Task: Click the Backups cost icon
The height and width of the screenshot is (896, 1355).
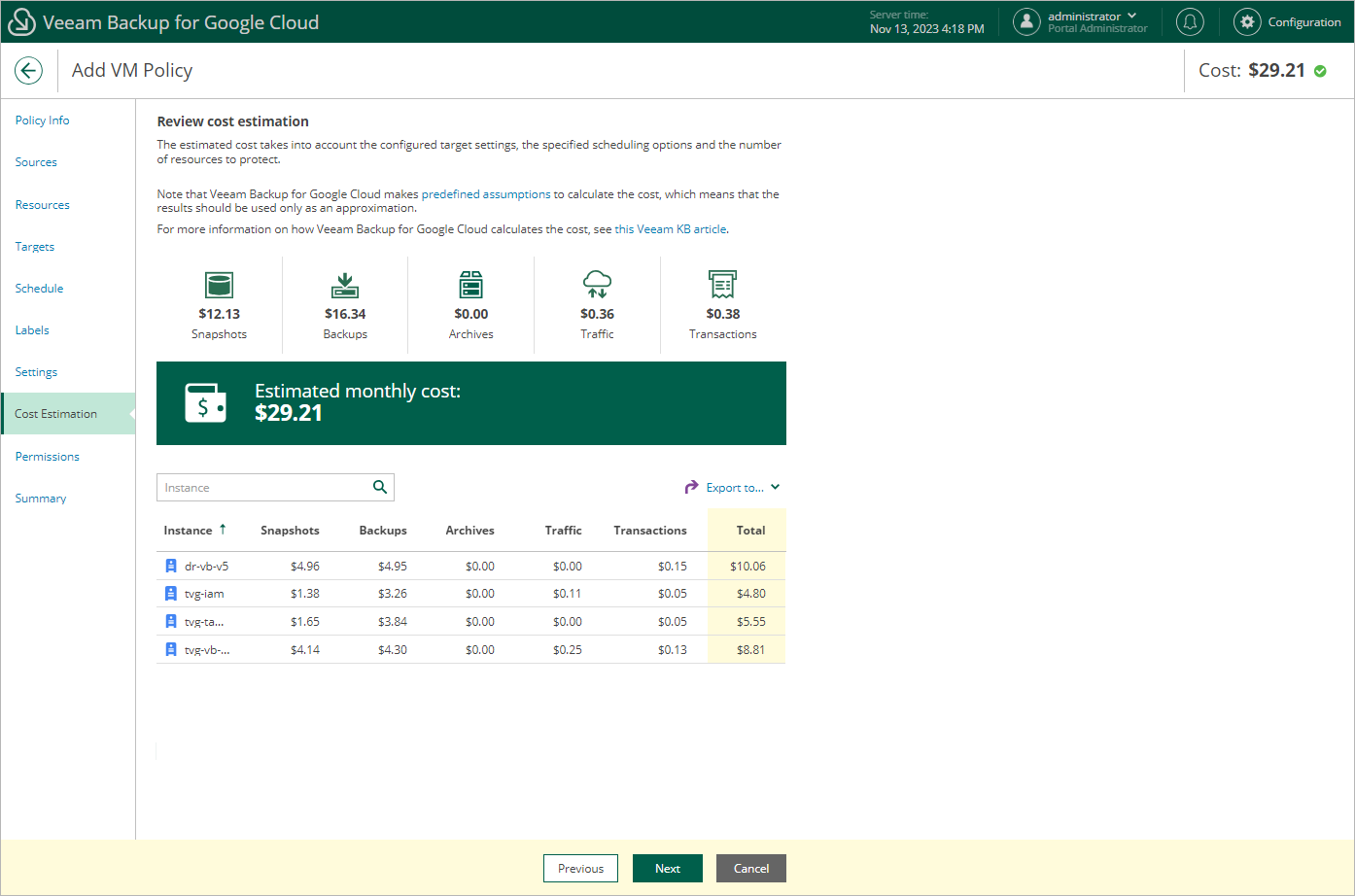Action: coord(345,285)
